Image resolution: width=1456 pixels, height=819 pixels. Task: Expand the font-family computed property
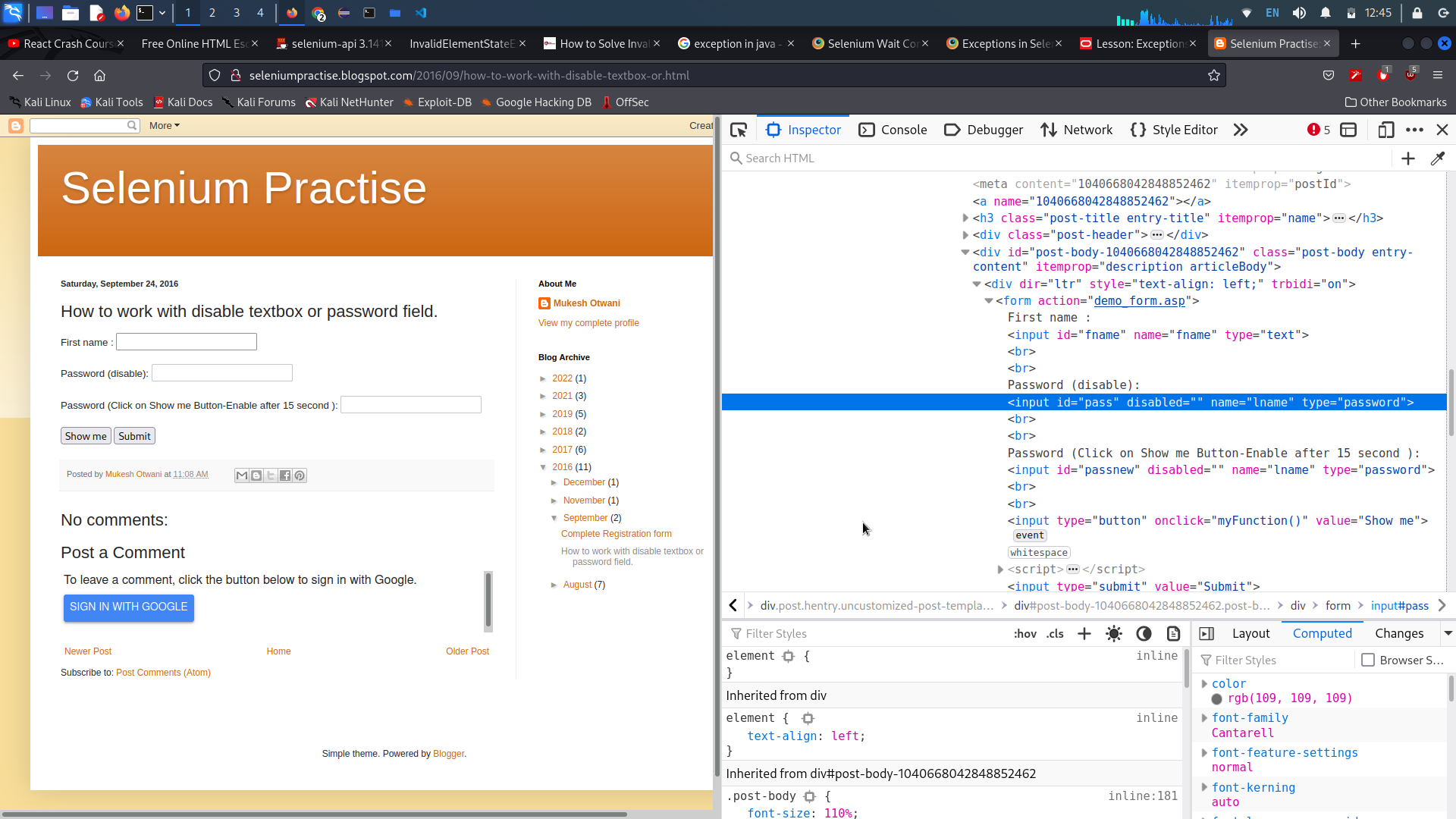[x=1206, y=717]
